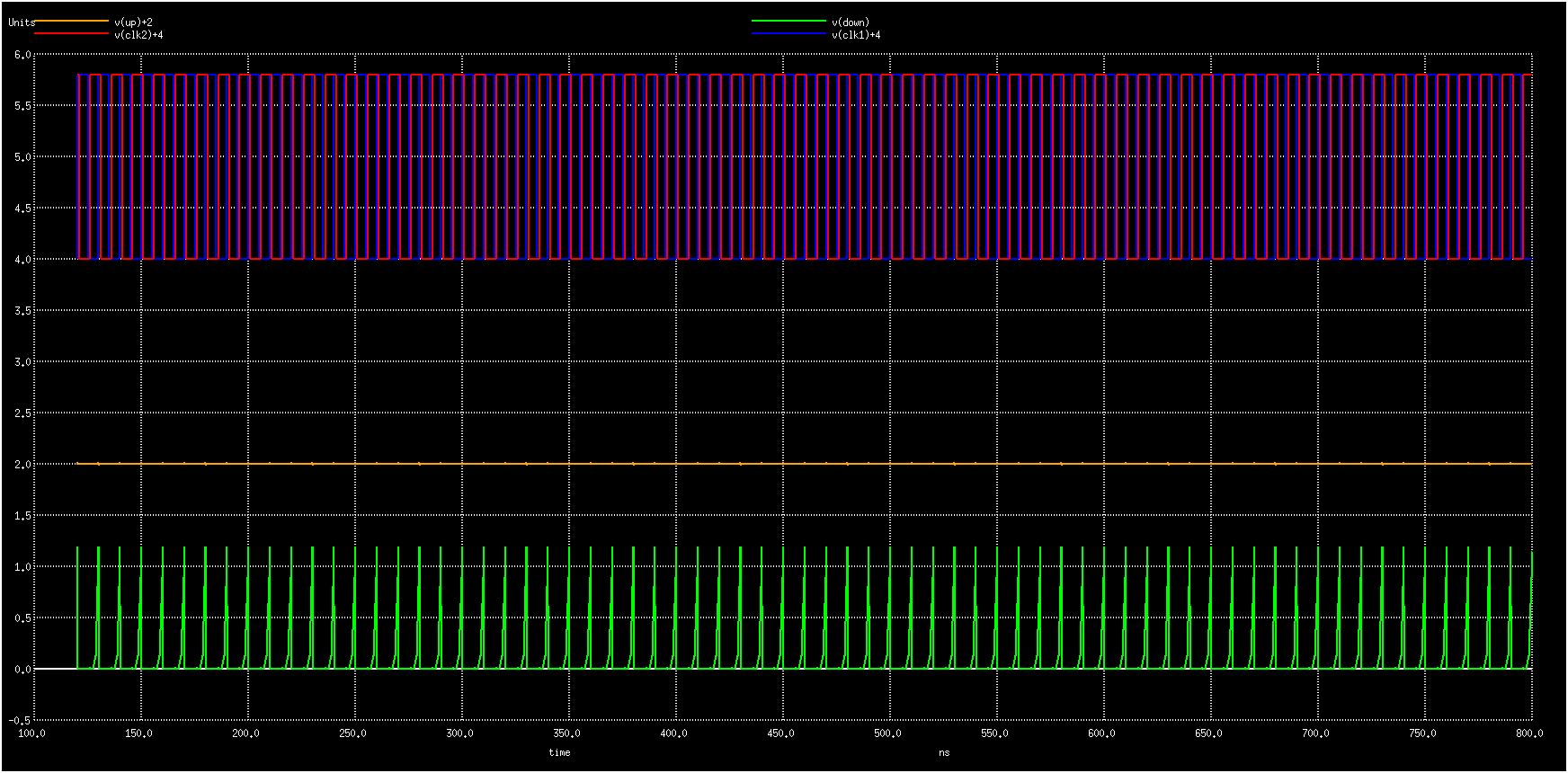Screen dimensions: 1568x773
Task: Click the x-axis value 700.0
Action: (x=1315, y=733)
